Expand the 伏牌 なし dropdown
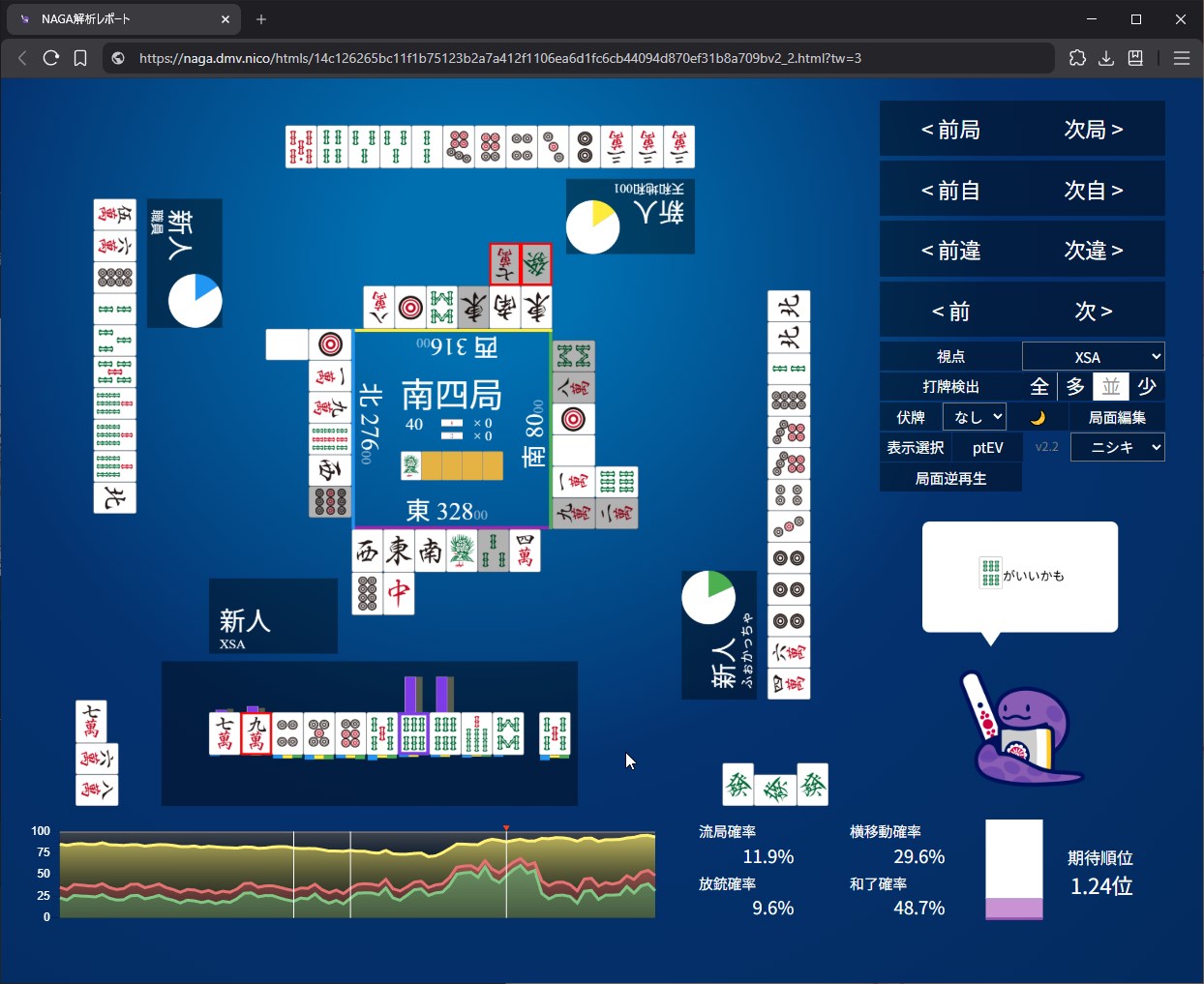 pos(974,417)
